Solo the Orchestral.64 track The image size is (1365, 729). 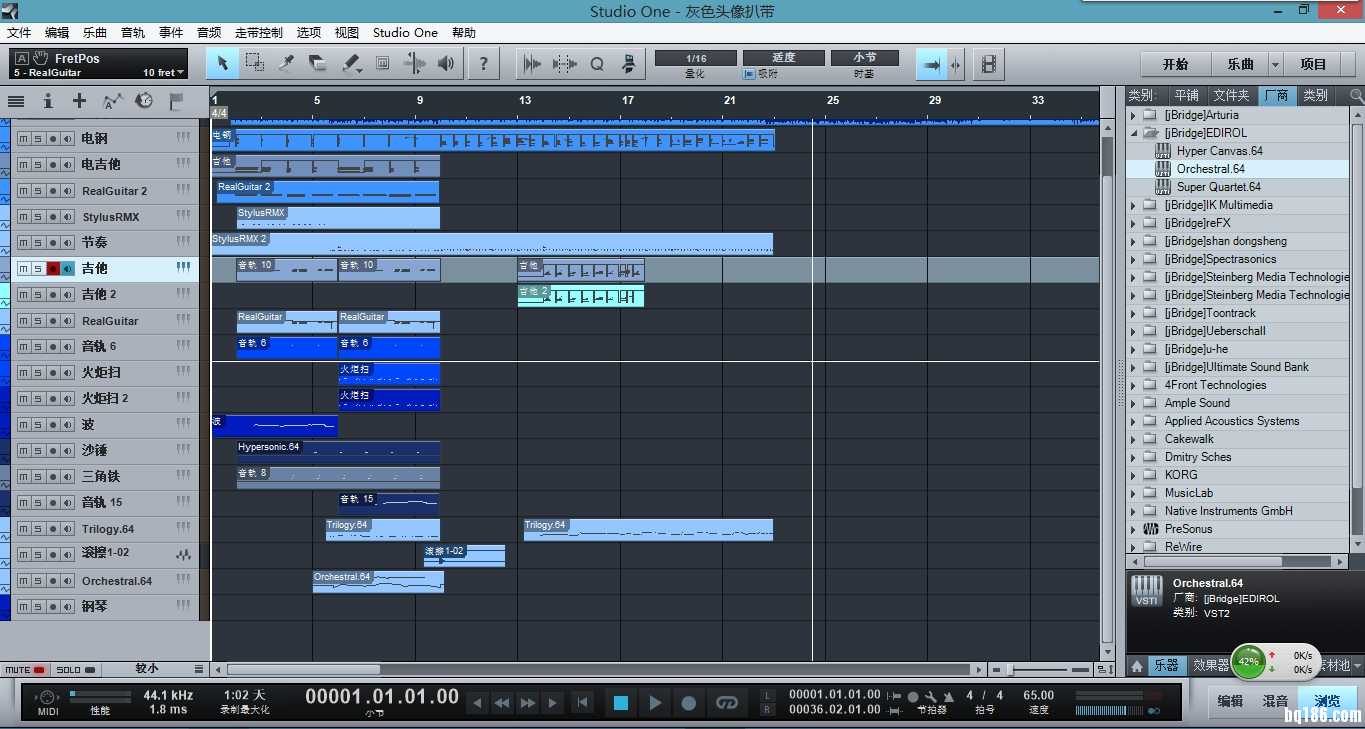tap(38, 580)
